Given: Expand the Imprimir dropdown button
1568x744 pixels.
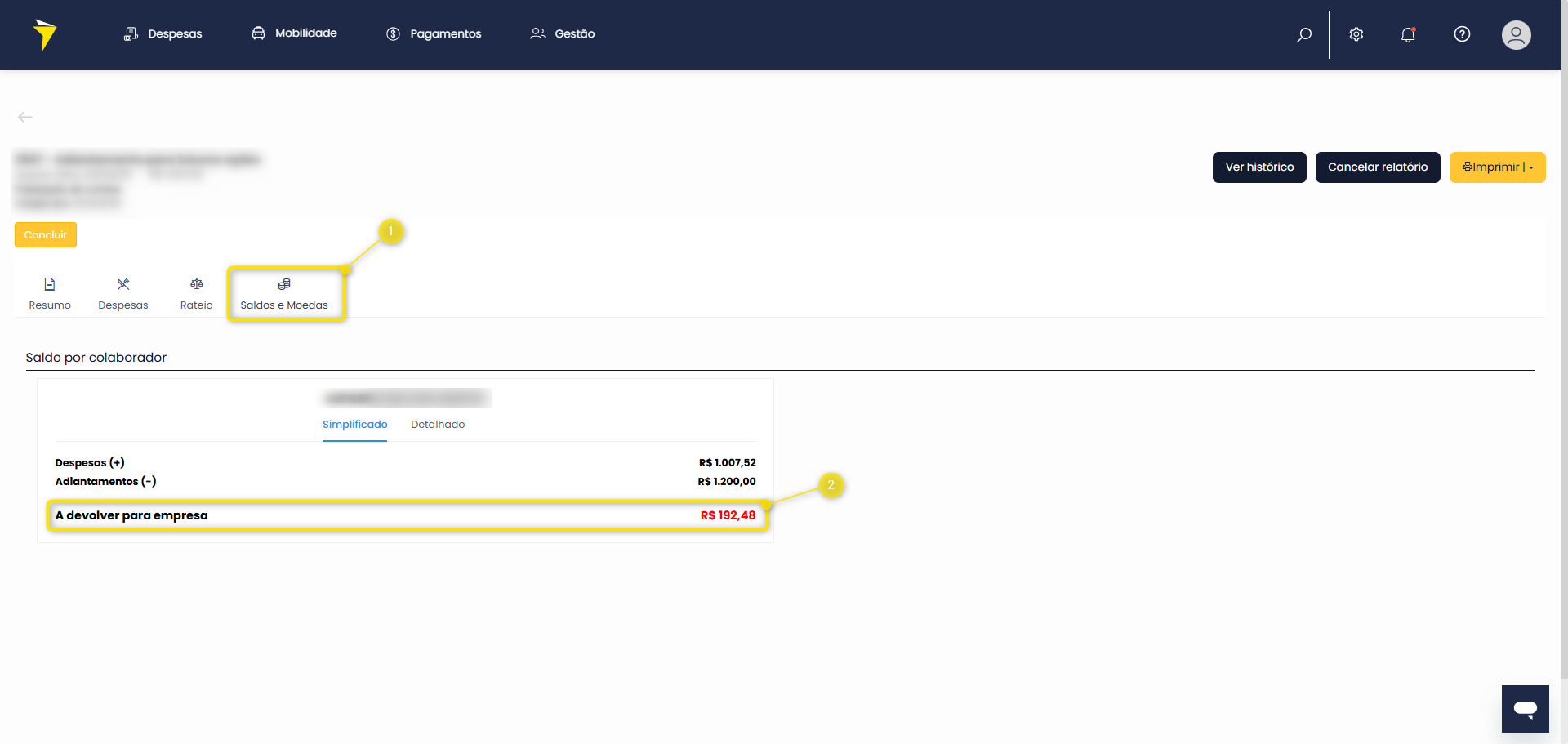Looking at the screenshot, I should point(1497,167).
